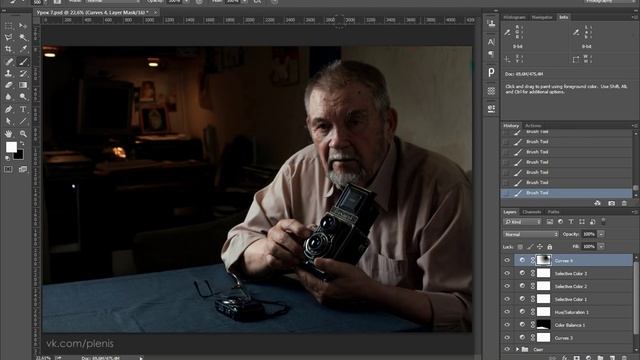Create new document from current state

tap(598, 203)
